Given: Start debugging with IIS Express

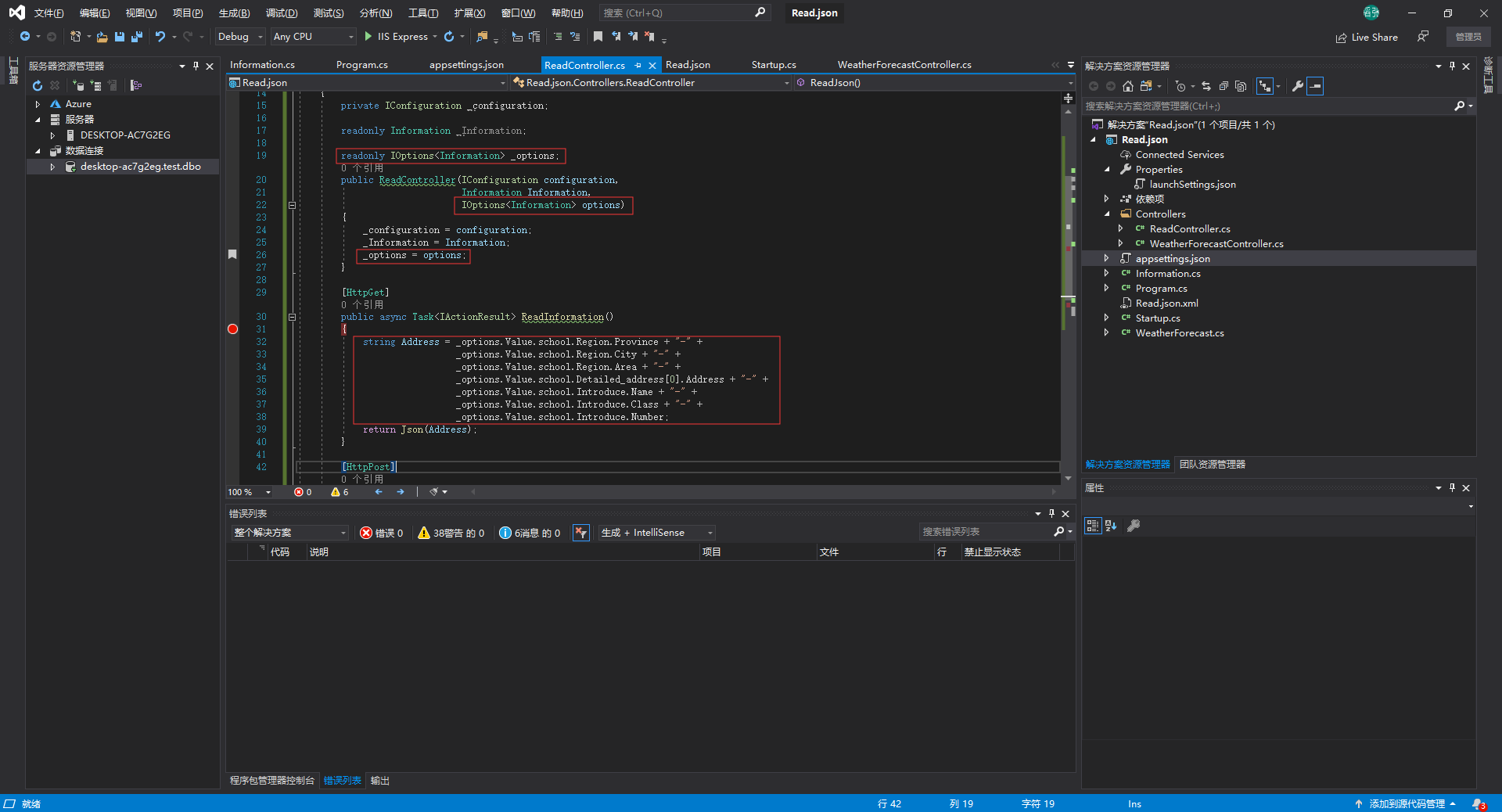Looking at the screenshot, I should click(395, 37).
